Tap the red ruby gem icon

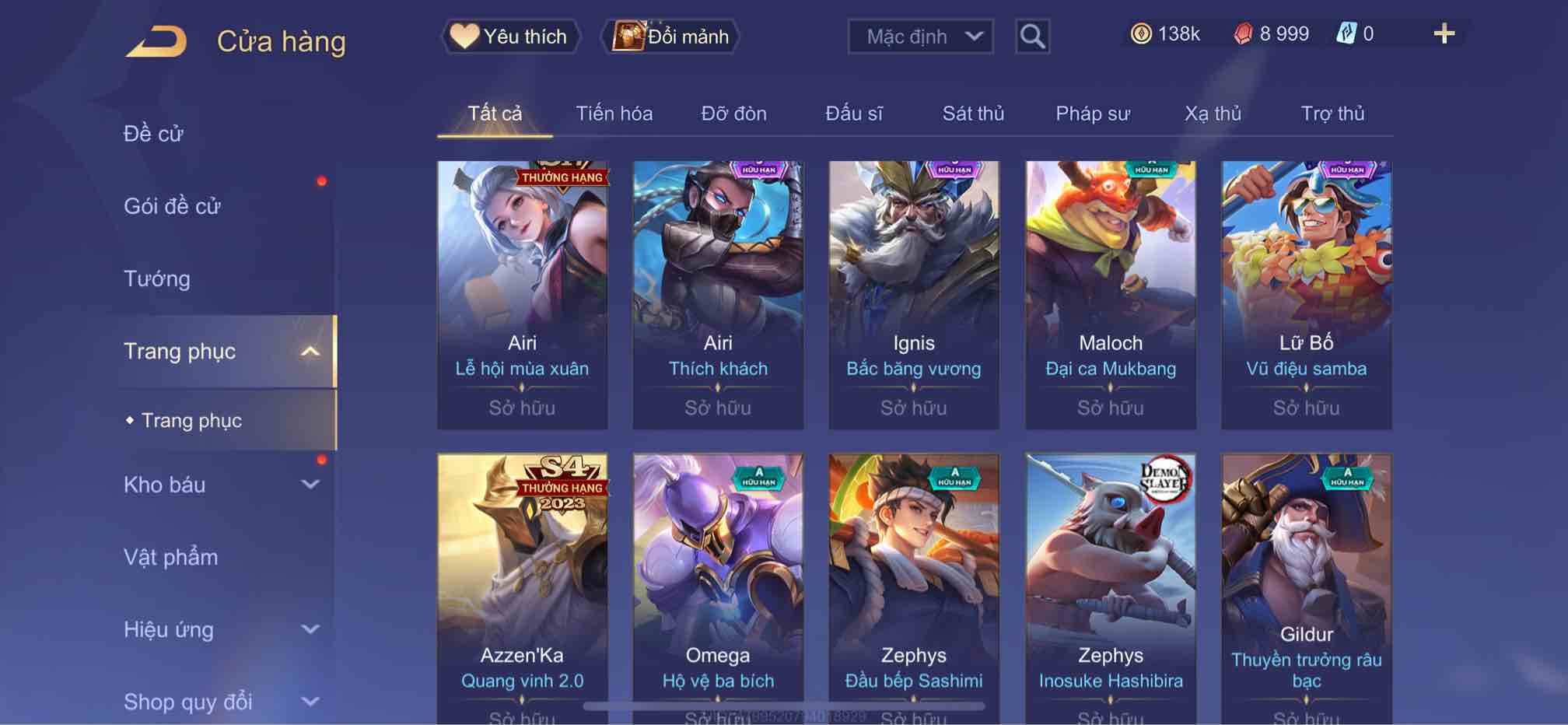(1243, 33)
